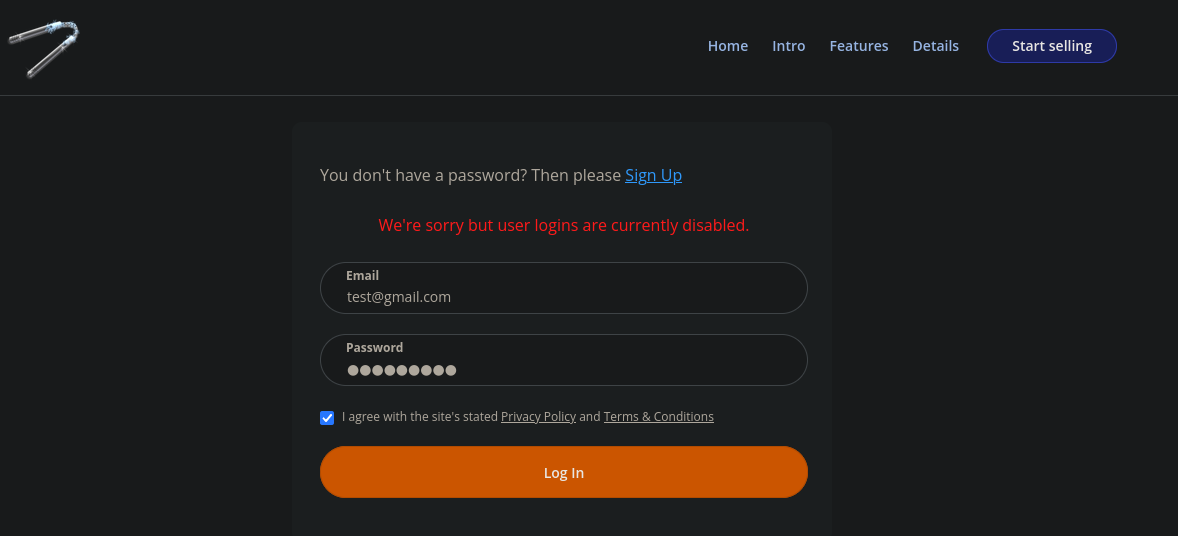
Task: Open the Privacy Policy link
Action: 538,416
